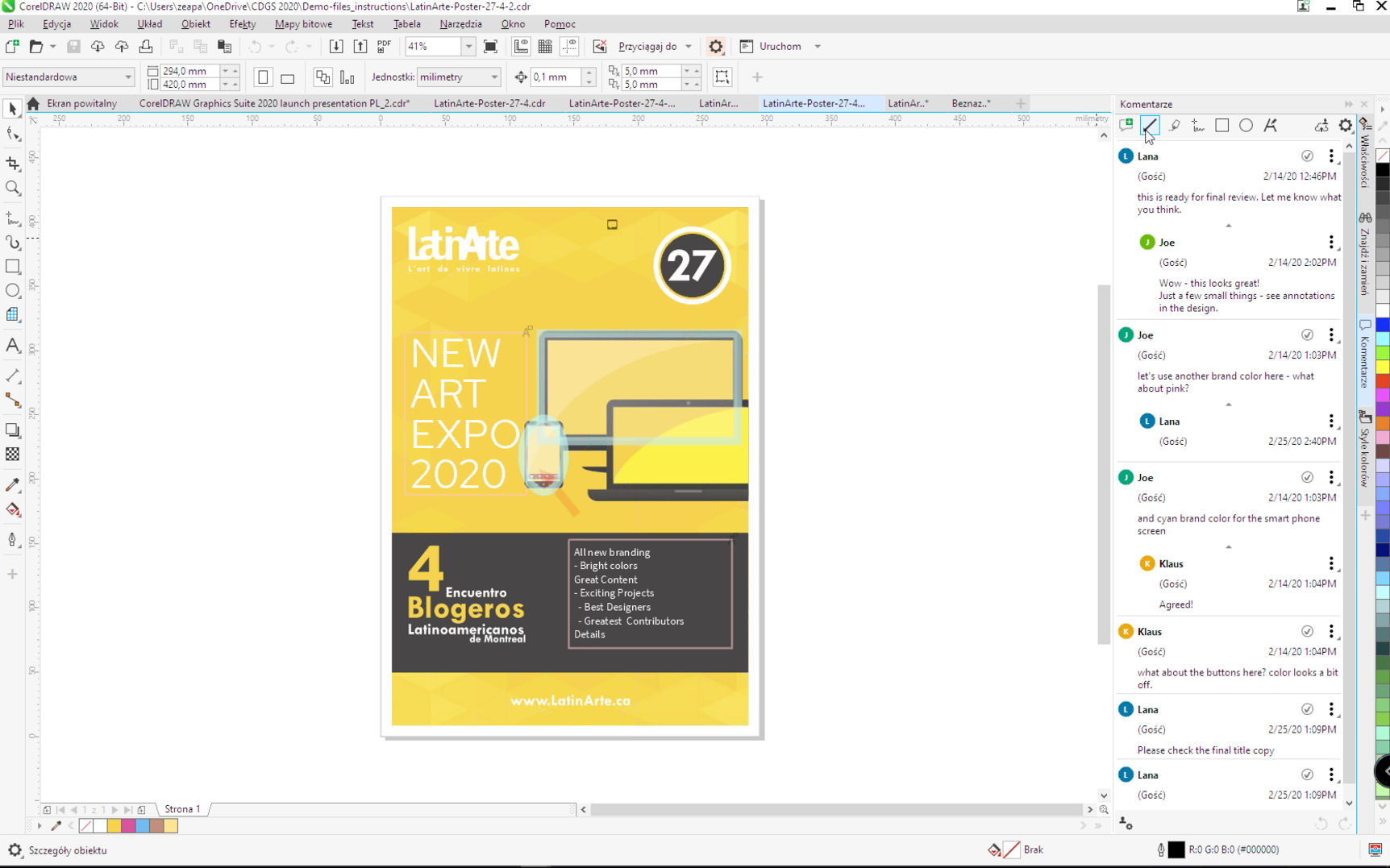Screen dimensions: 1390x868
Task: Expand the Jednostki milimetry units dropdown
Action: tap(493, 77)
